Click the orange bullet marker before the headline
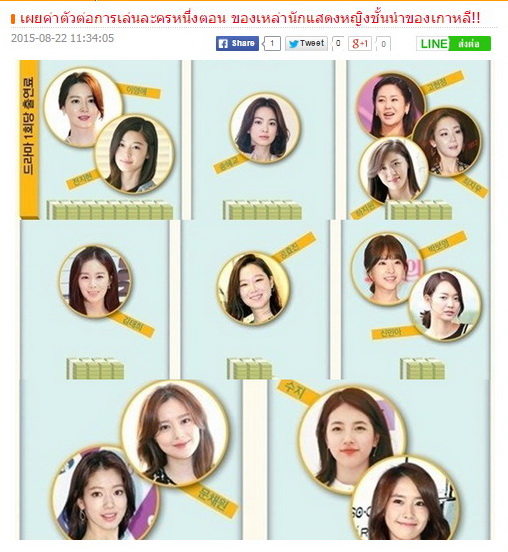The height and width of the screenshot is (552, 508). click(x=13, y=19)
